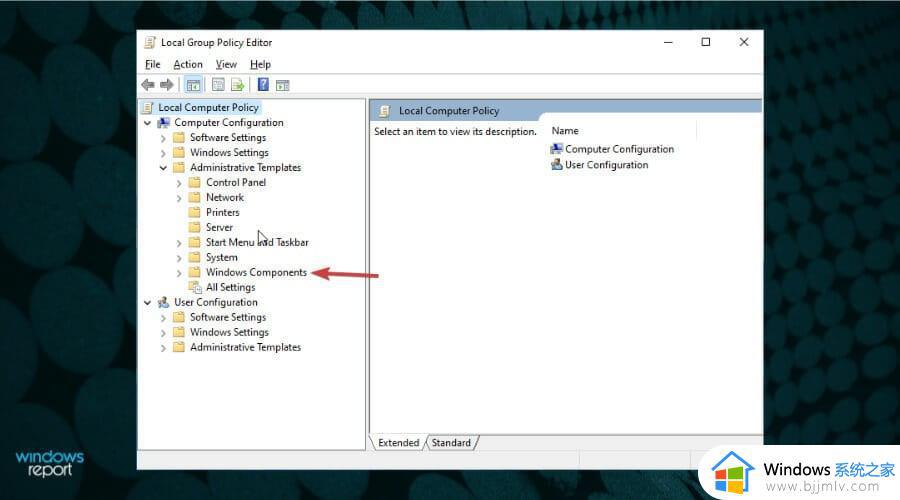This screenshot has width=900, height=500.
Task: Open the File menu
Action: click(x=153, y=64)
